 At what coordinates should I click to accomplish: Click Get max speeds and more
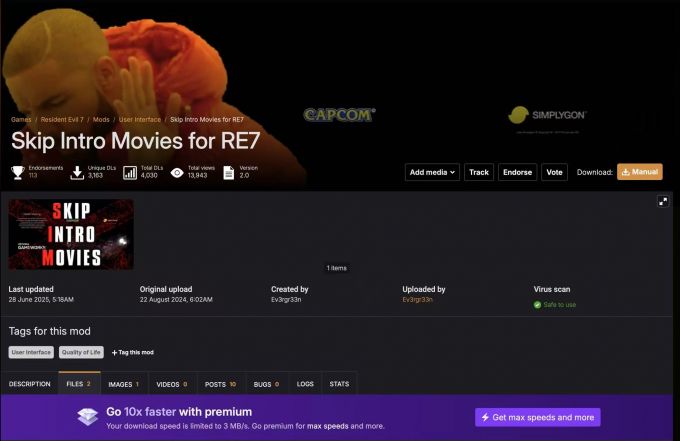click(538, 417)
